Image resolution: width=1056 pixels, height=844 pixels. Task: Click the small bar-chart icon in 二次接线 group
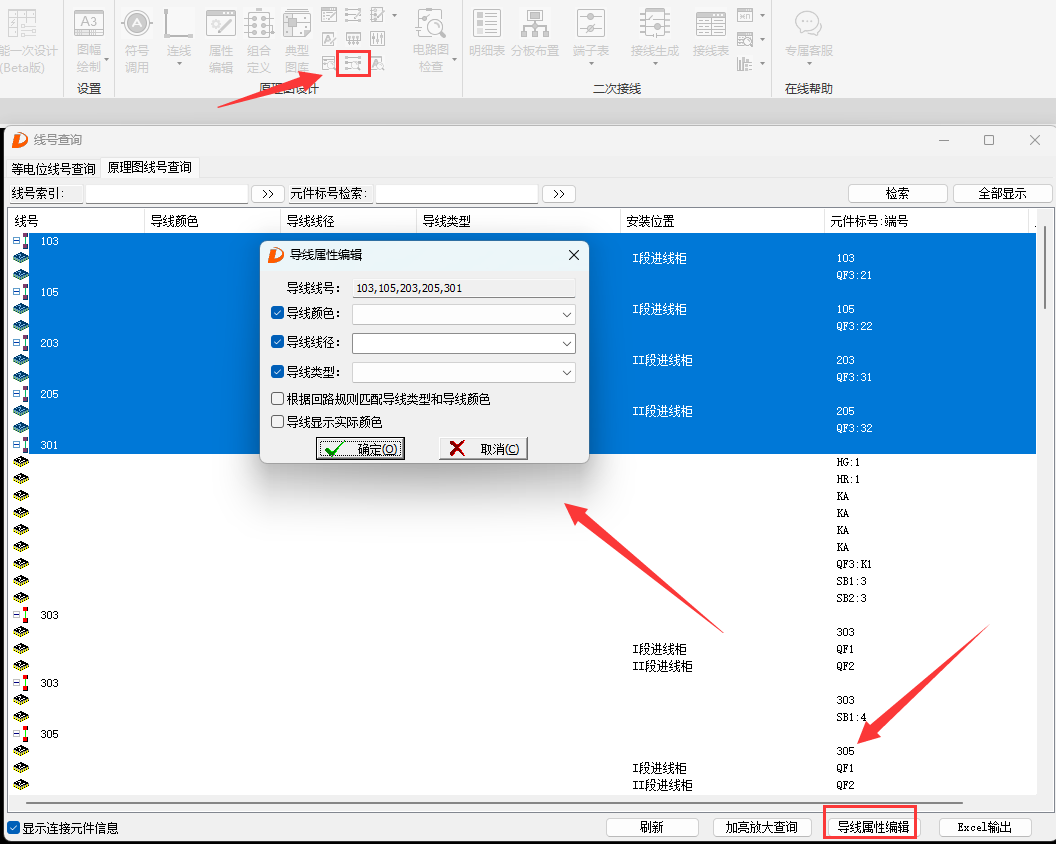tap(744, 64)
